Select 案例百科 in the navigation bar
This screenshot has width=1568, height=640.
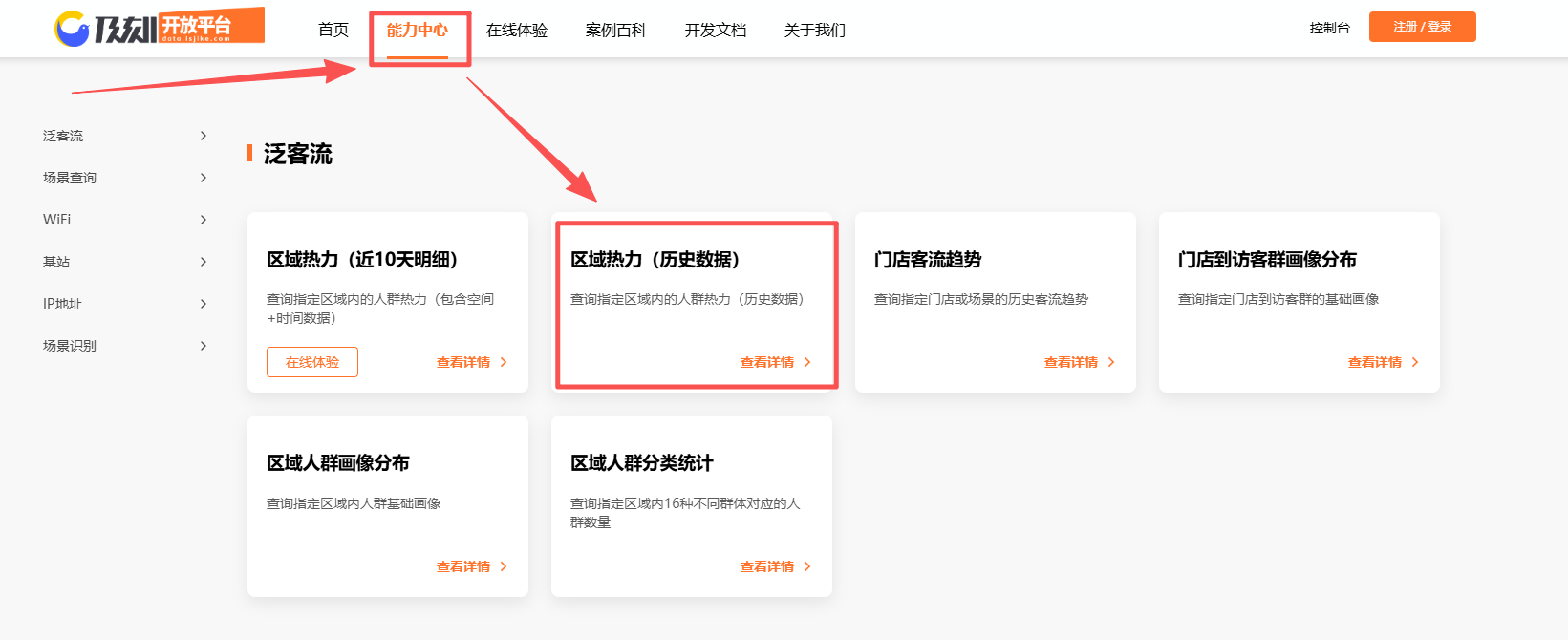616,31
